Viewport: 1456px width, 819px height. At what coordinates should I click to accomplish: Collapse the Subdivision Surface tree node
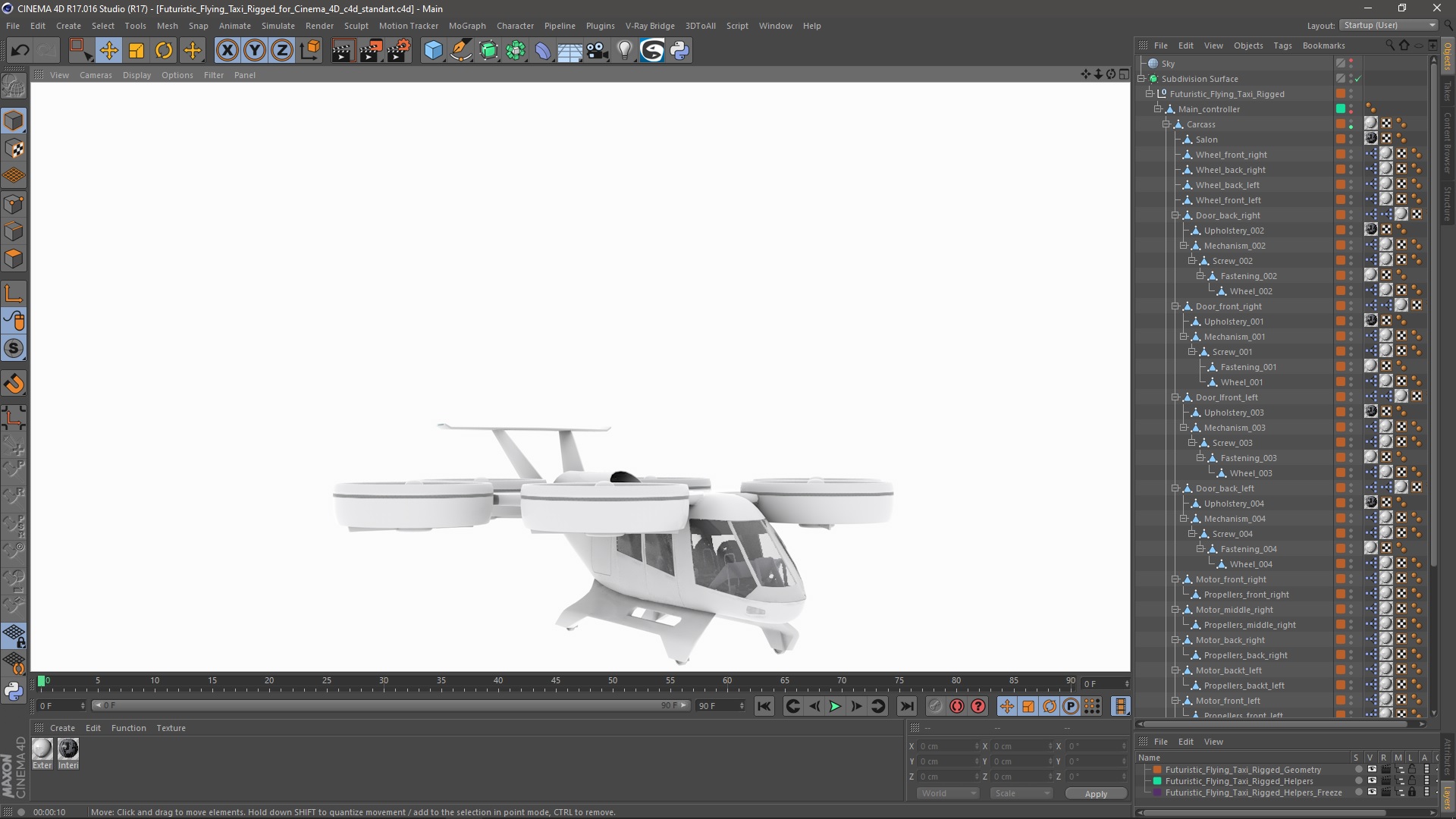tap(1141, 79)
